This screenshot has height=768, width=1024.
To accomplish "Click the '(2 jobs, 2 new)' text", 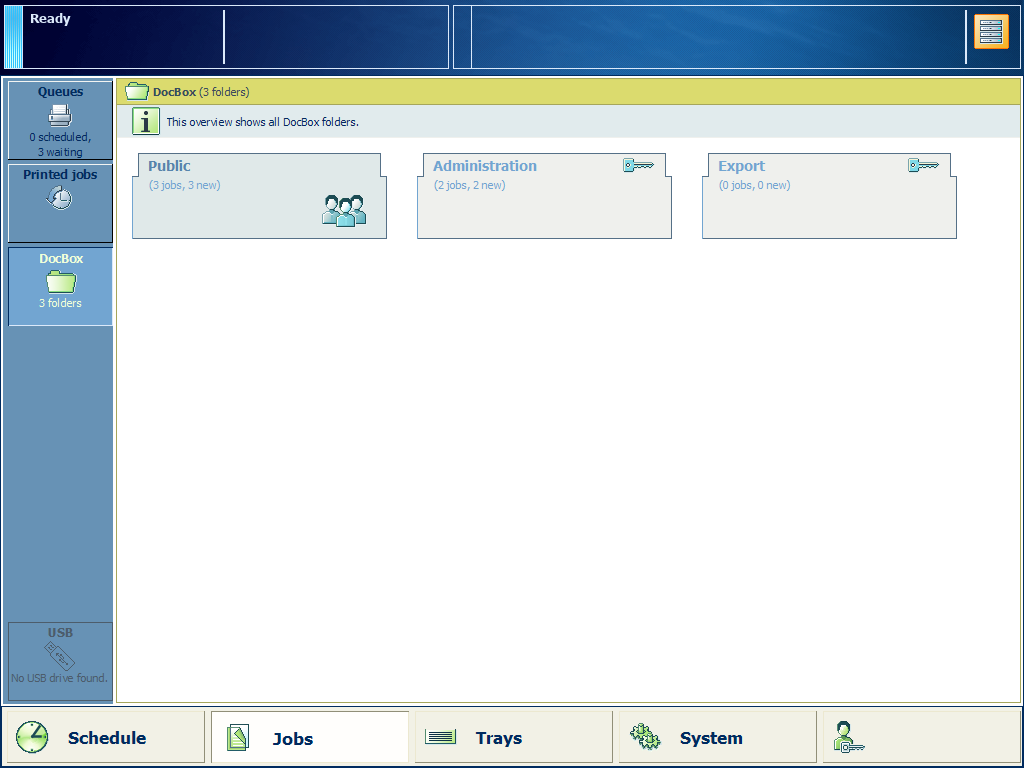I will [470, 185].
